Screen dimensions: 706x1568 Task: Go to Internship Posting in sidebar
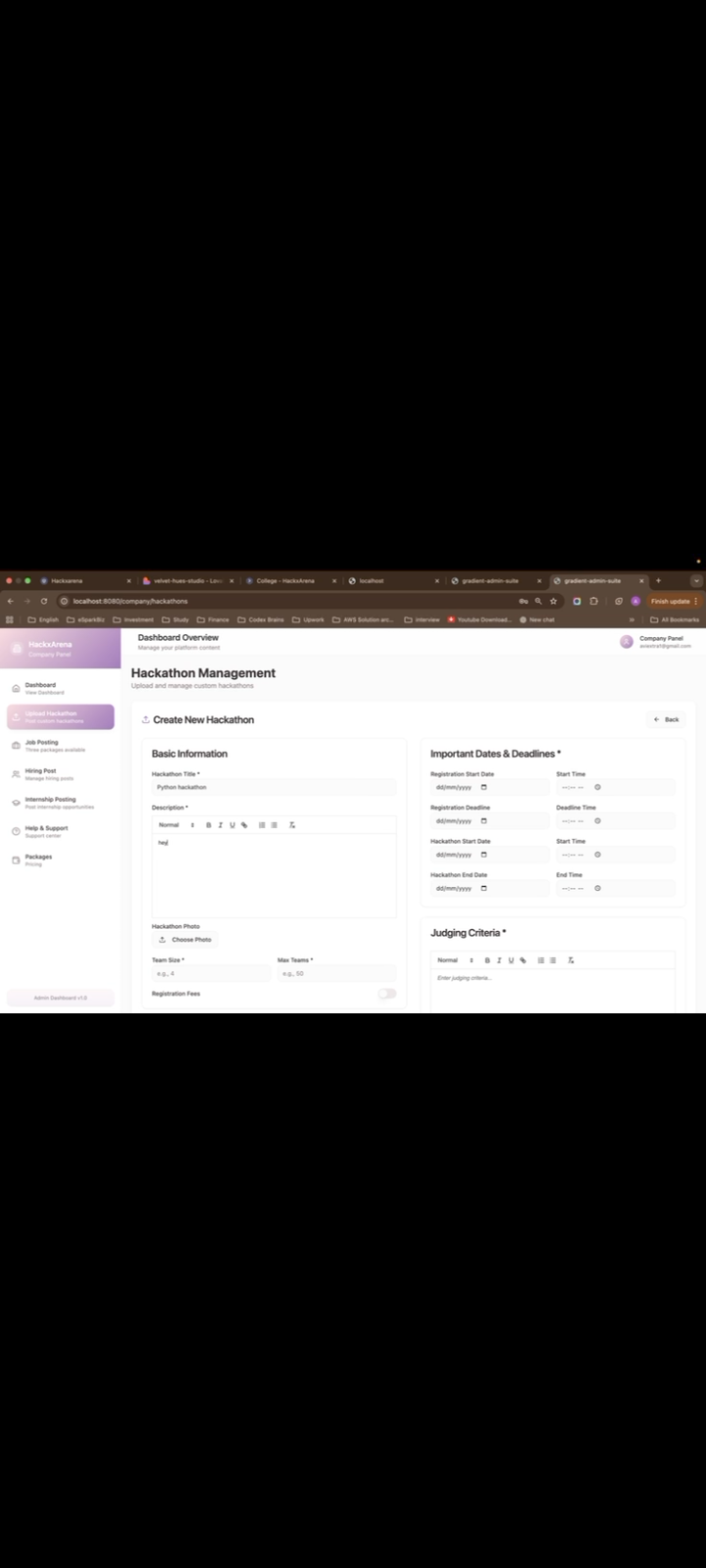(50, 803)
